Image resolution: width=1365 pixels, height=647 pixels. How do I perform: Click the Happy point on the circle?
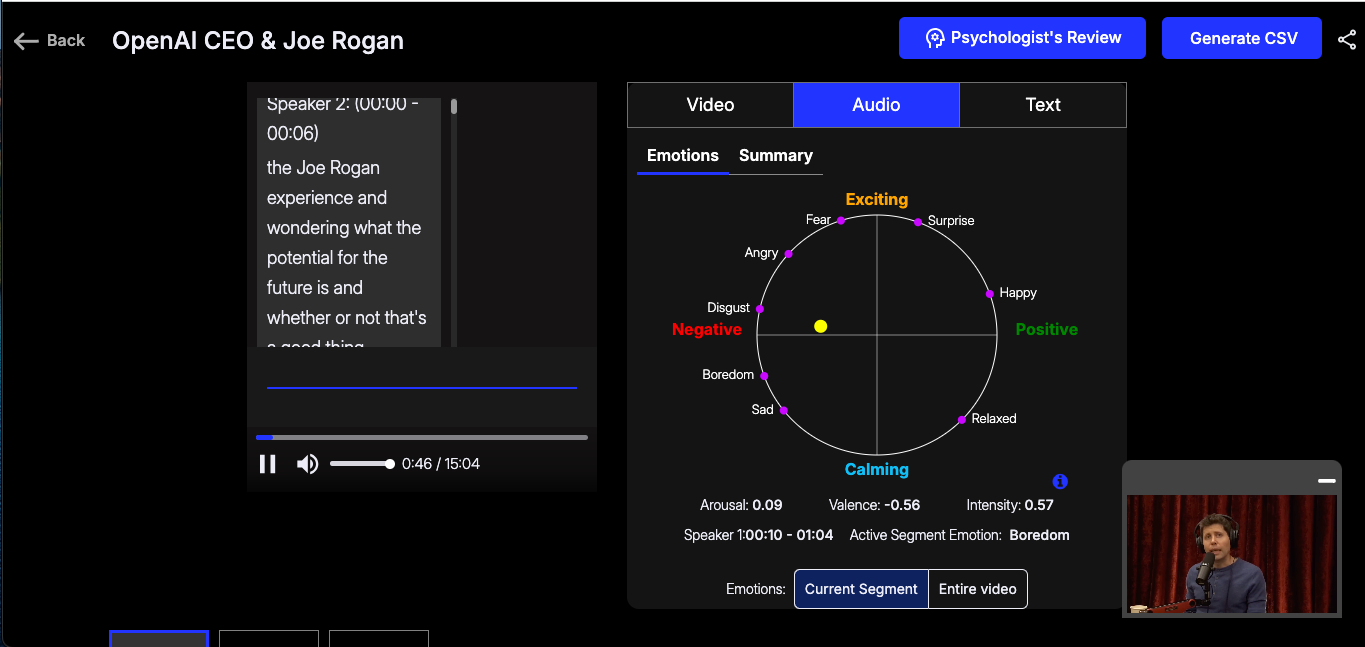(990, 294)
